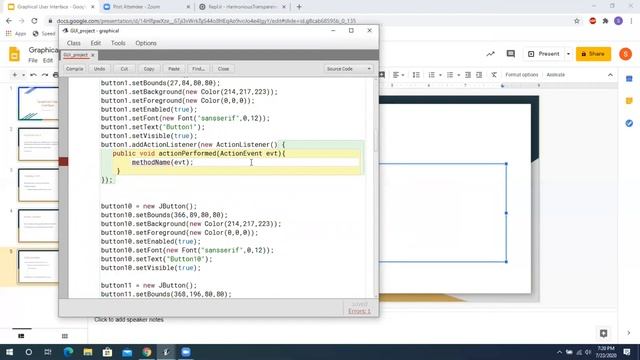Place cursor on methodName(evt); line

[162, 162]
